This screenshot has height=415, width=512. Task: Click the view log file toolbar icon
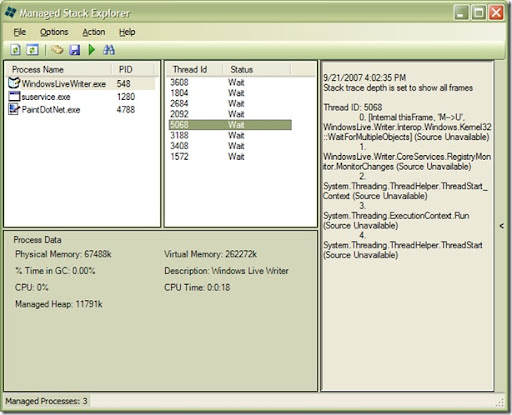click(x=57, y=50)
